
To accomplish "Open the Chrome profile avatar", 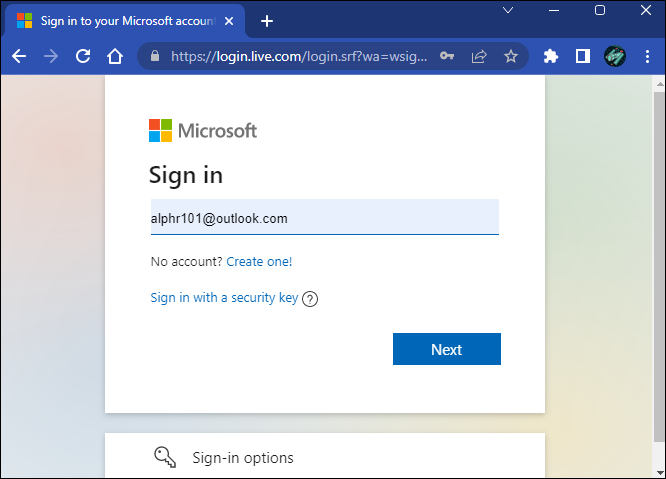I will click(x=615, y=56).
